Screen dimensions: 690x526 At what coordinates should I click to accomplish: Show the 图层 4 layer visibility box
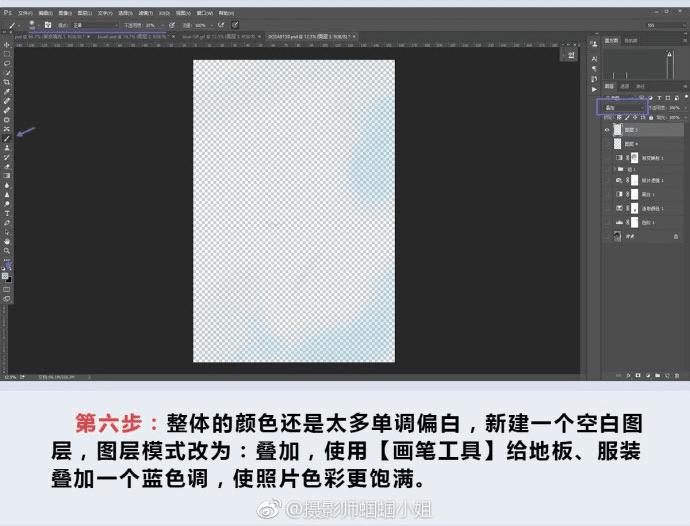coord(607,144)
